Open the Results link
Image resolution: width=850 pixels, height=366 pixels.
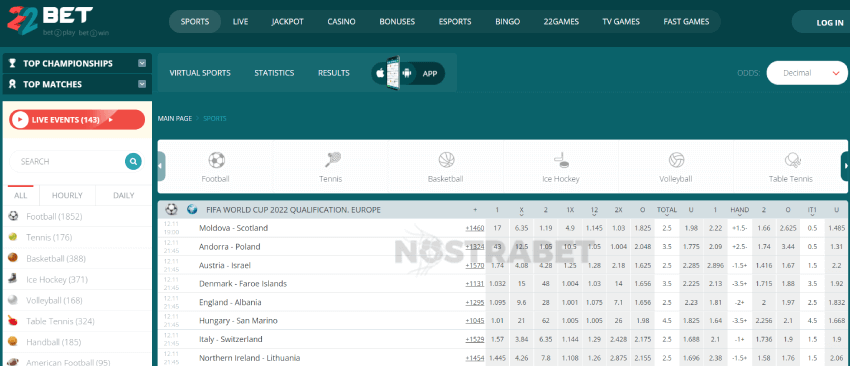coord(333,73)
